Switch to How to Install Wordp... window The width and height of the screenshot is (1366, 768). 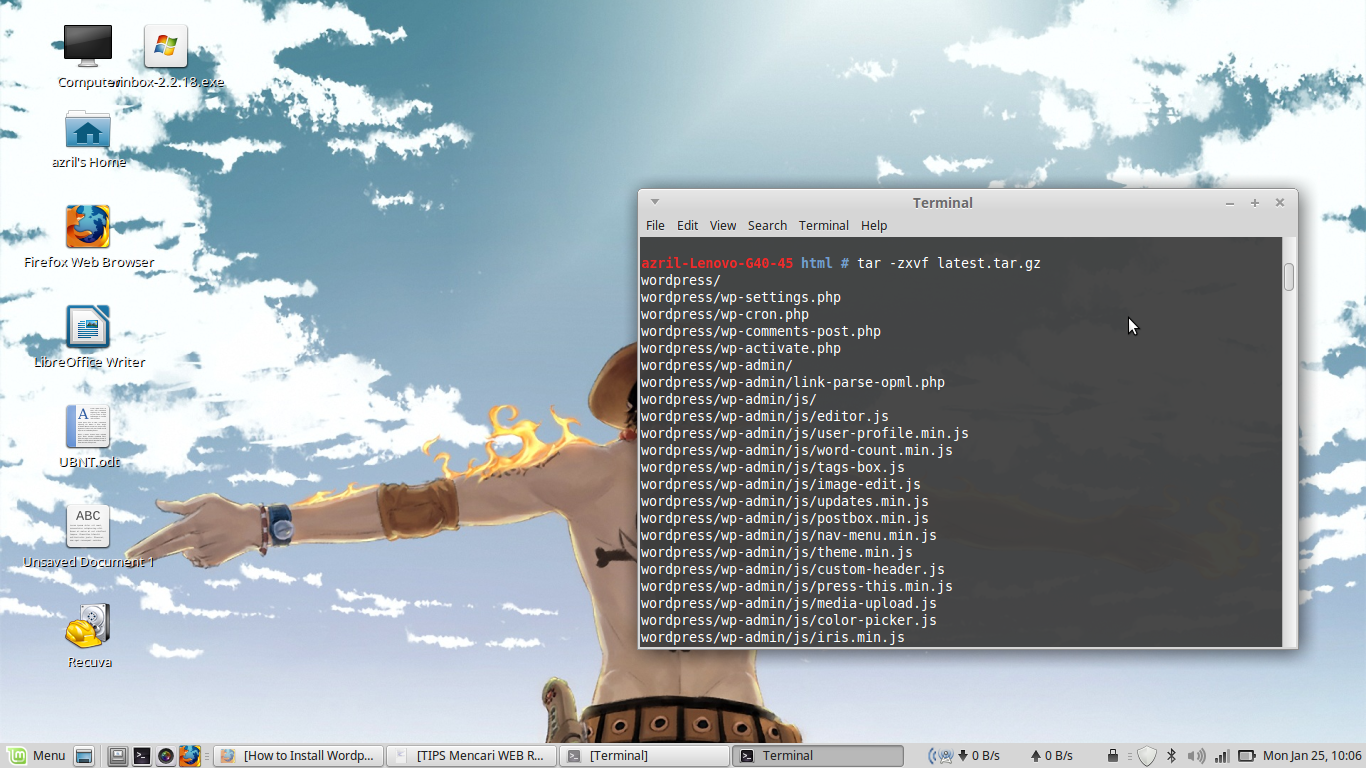(x=298, y=756)
